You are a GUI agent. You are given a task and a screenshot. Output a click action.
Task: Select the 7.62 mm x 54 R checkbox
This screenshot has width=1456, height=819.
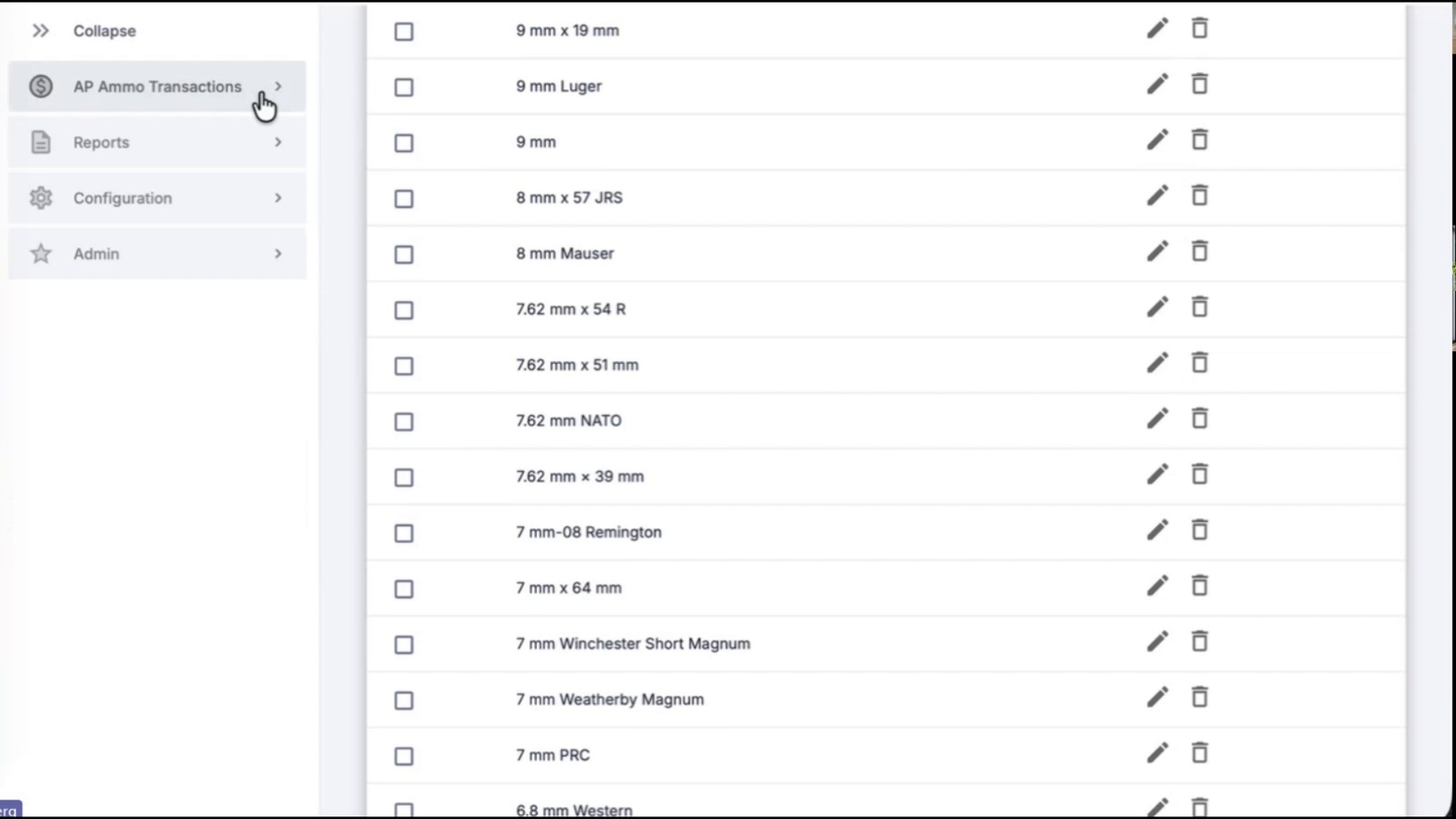(x=404, y=310)
